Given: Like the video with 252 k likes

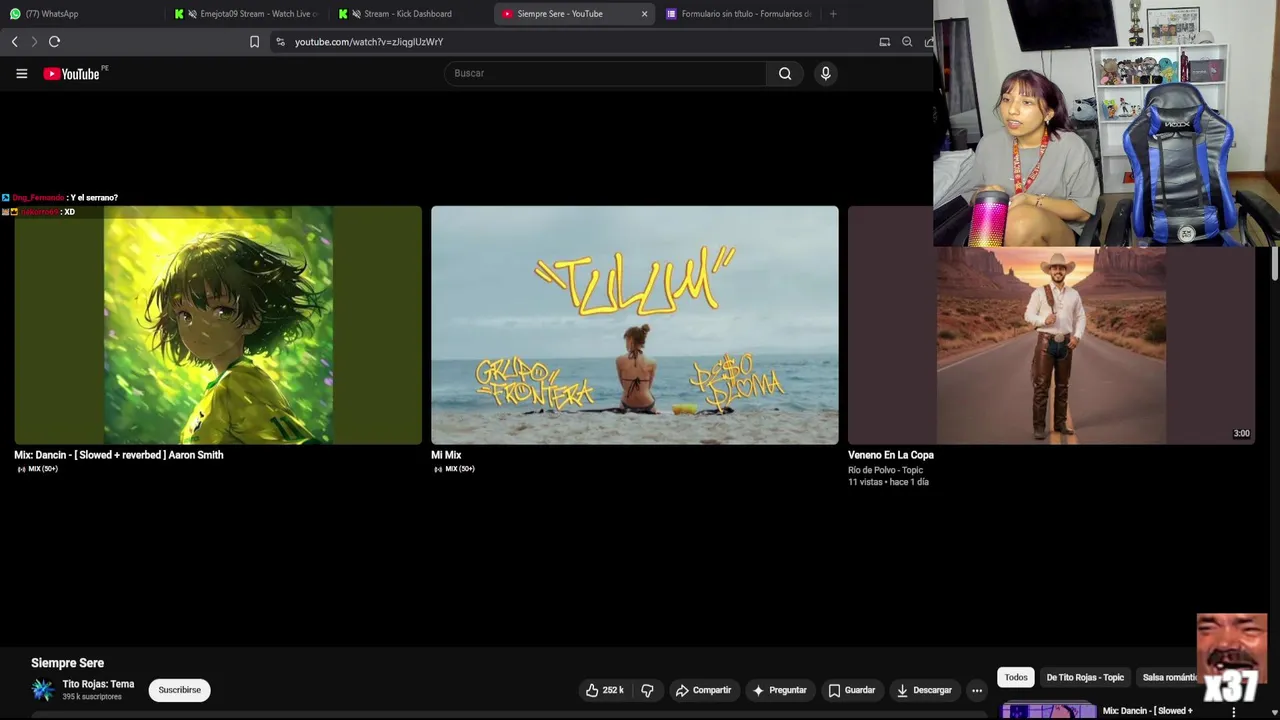Looking at the screenshot, I should [x=604, y=690].
